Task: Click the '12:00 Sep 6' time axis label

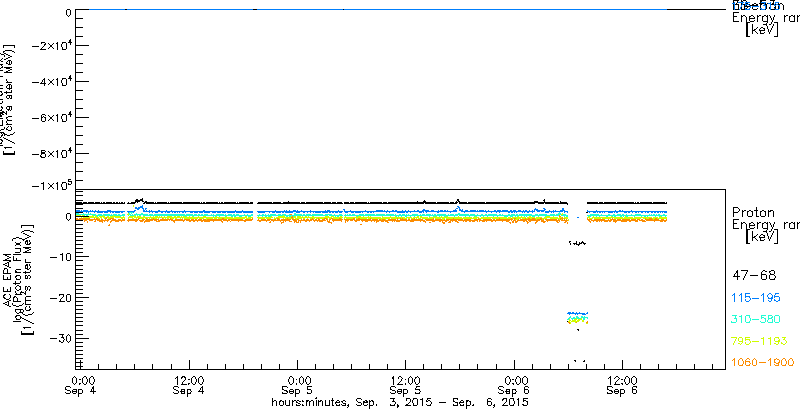Action: [622, 385]
